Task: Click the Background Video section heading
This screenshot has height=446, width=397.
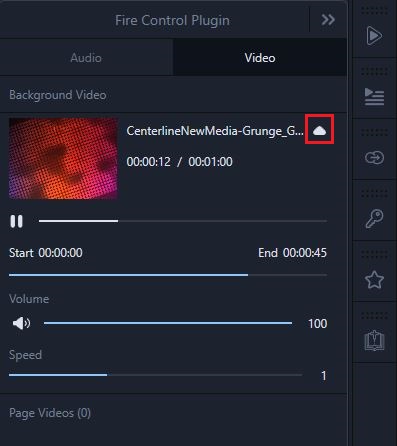Action: point(58,95)
